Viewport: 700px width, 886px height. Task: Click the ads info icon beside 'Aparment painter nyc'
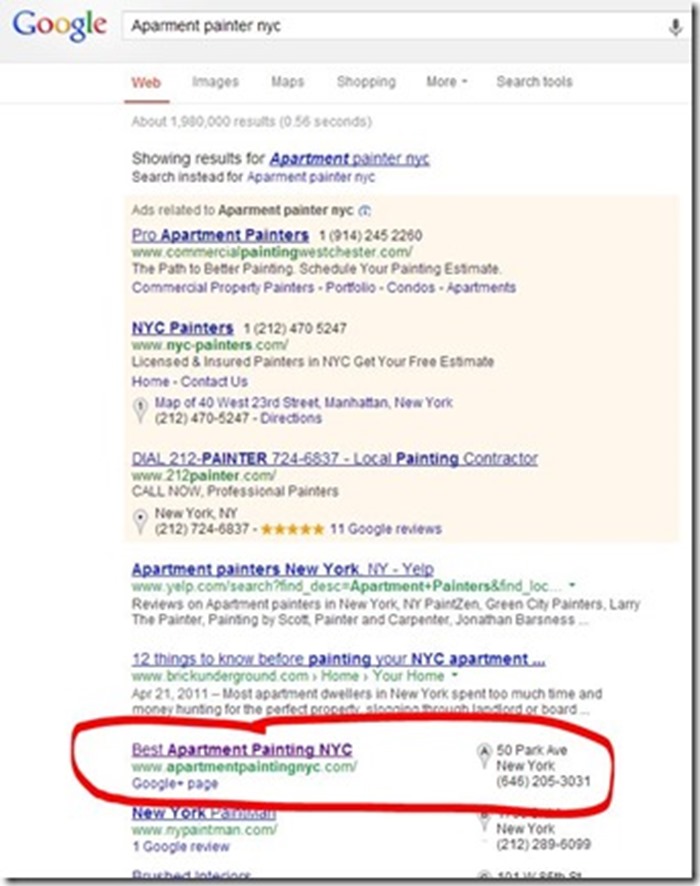click(x=365, y=211)
